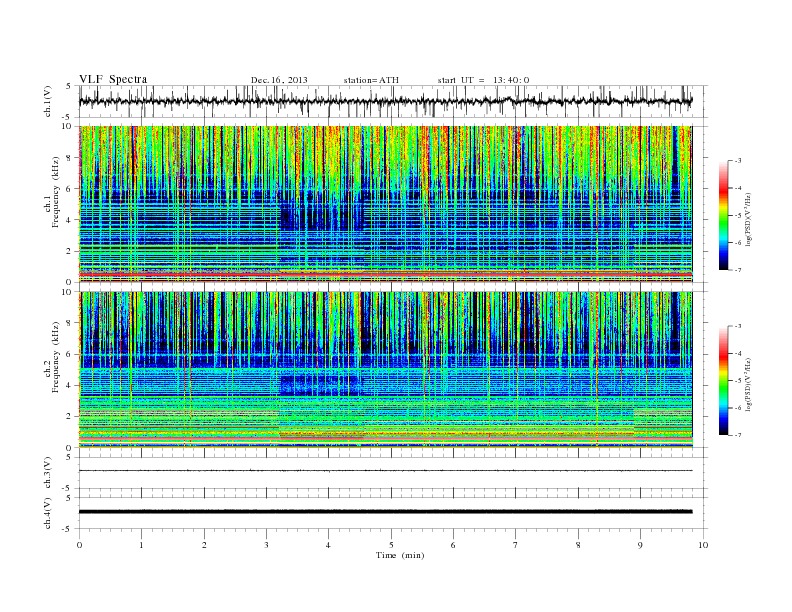This screenshot has height=612, width=792.
Task: Click time axis tick label "3"
Action: tap(266, 545)
